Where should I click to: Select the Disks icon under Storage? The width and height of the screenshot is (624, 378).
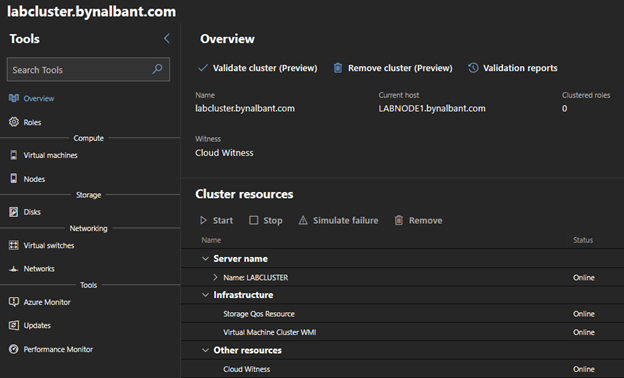[x=14, y=212]
